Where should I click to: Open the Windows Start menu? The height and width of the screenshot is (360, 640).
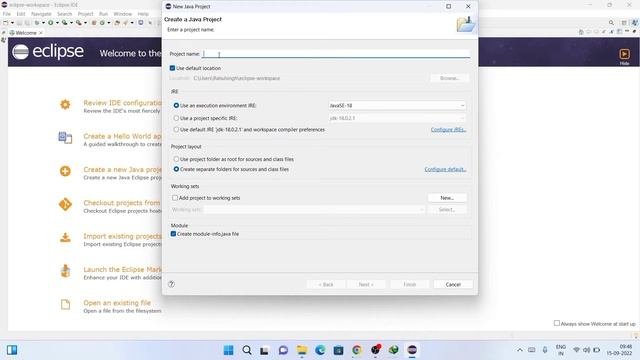click(229, 350)
